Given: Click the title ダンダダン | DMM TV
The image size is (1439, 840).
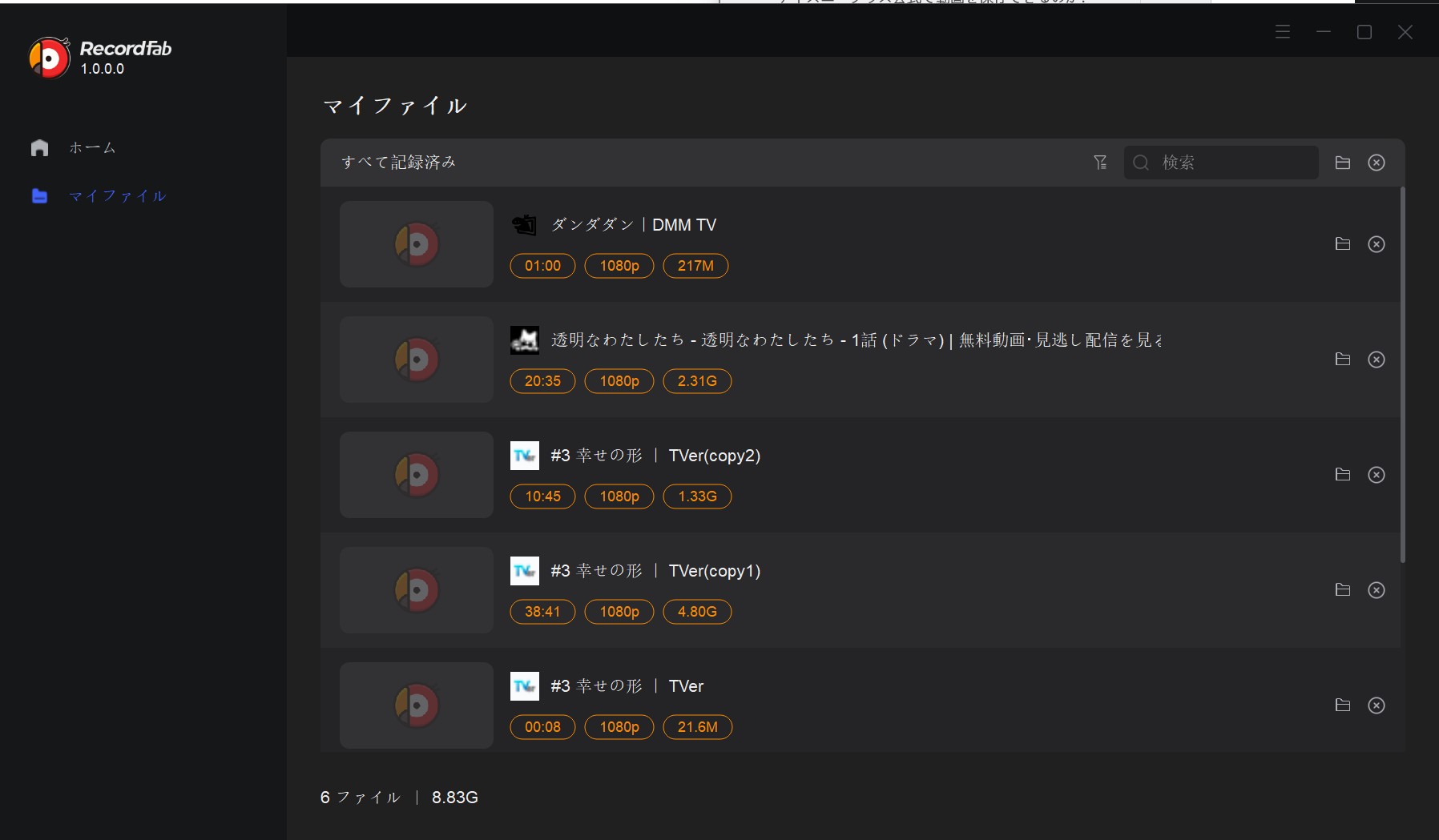Looking at the screenshot, I should pos(634,225).
